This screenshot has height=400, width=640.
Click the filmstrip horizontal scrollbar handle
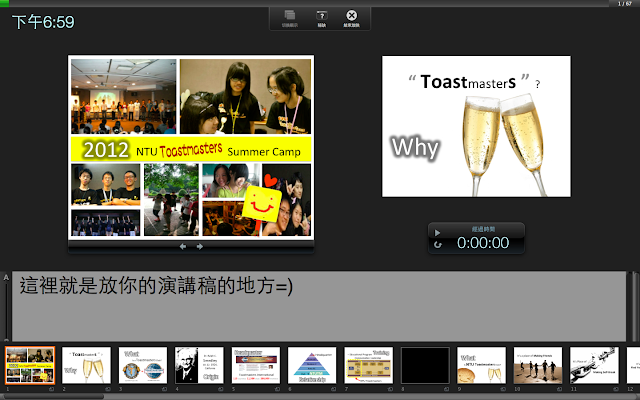tap(52, 396)
